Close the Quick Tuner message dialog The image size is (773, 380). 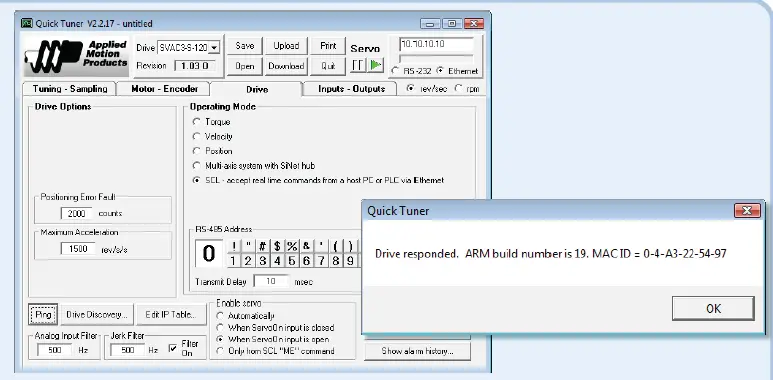coord(746,211)
